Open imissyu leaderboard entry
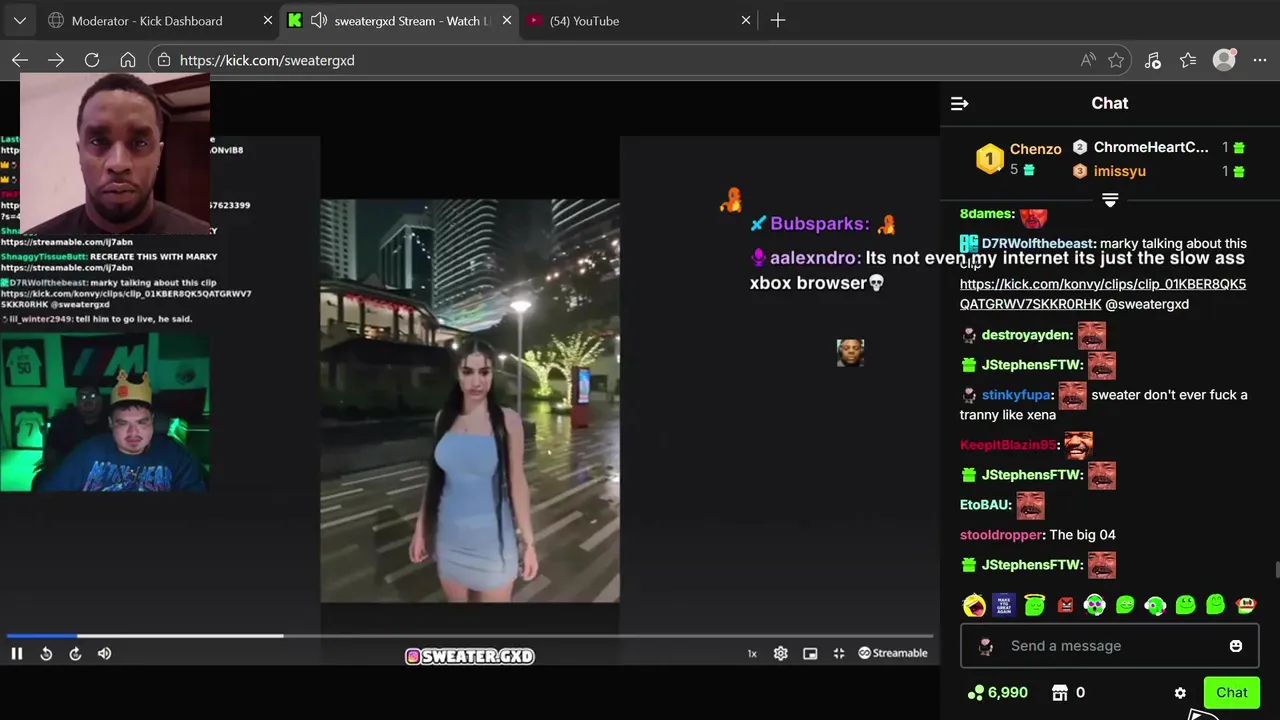 point(1119,171)
